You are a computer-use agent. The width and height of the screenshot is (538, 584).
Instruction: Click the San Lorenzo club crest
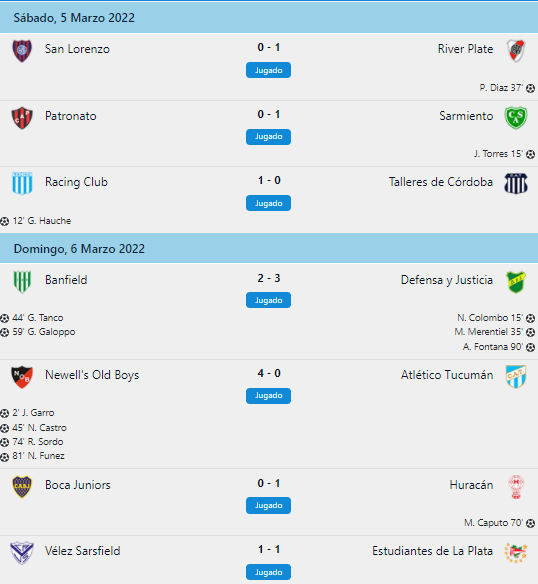[22, 51]
